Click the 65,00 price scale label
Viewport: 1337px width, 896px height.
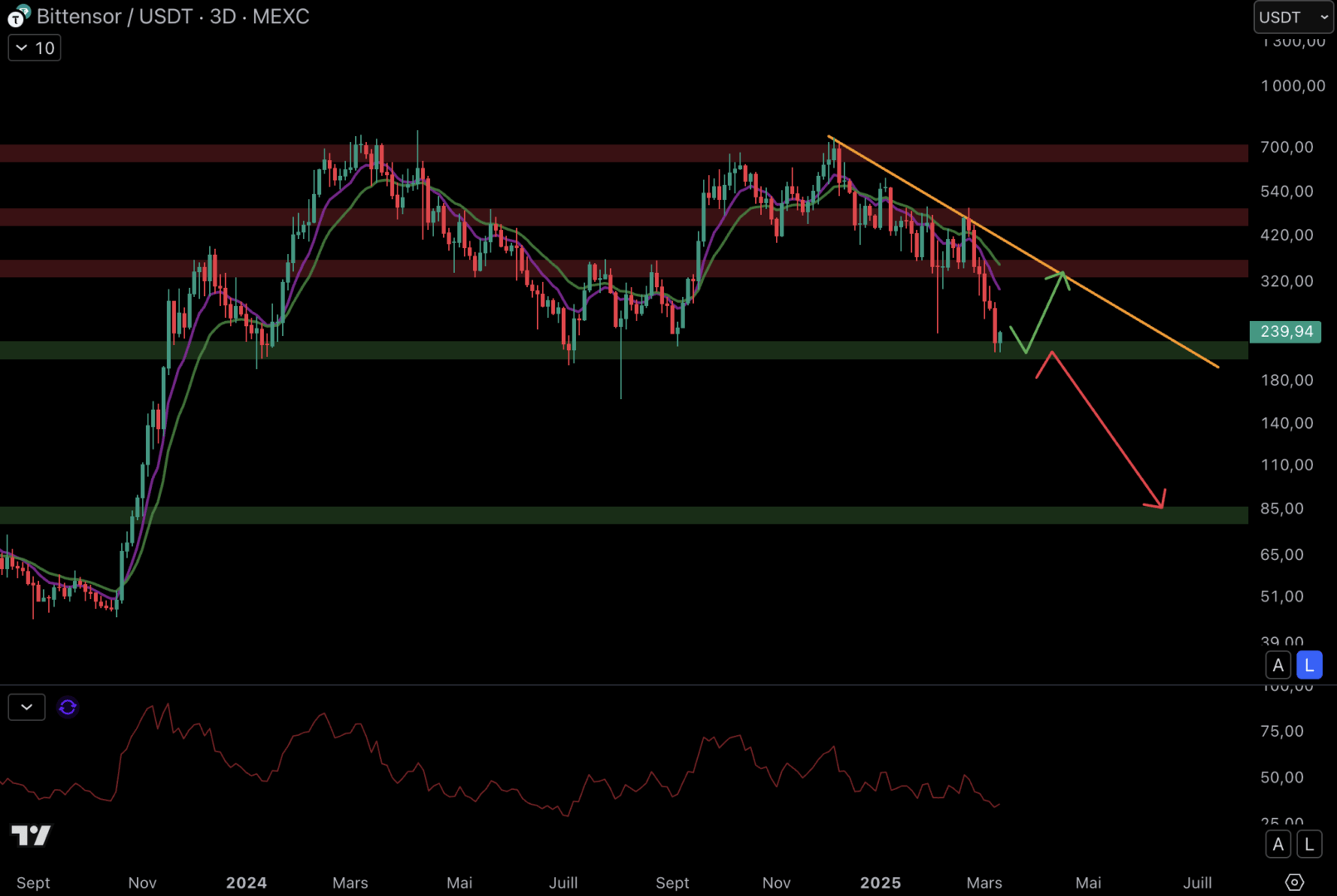(1282, 554)
